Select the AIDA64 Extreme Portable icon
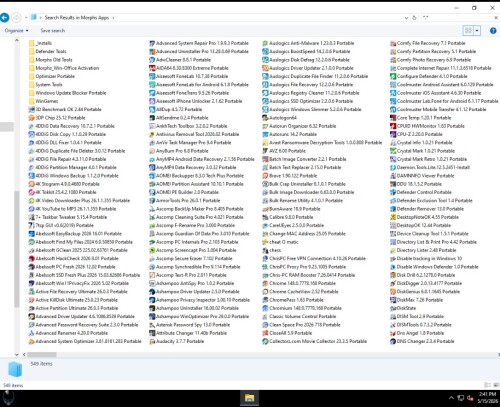The image size is (500, 407). 152,68
